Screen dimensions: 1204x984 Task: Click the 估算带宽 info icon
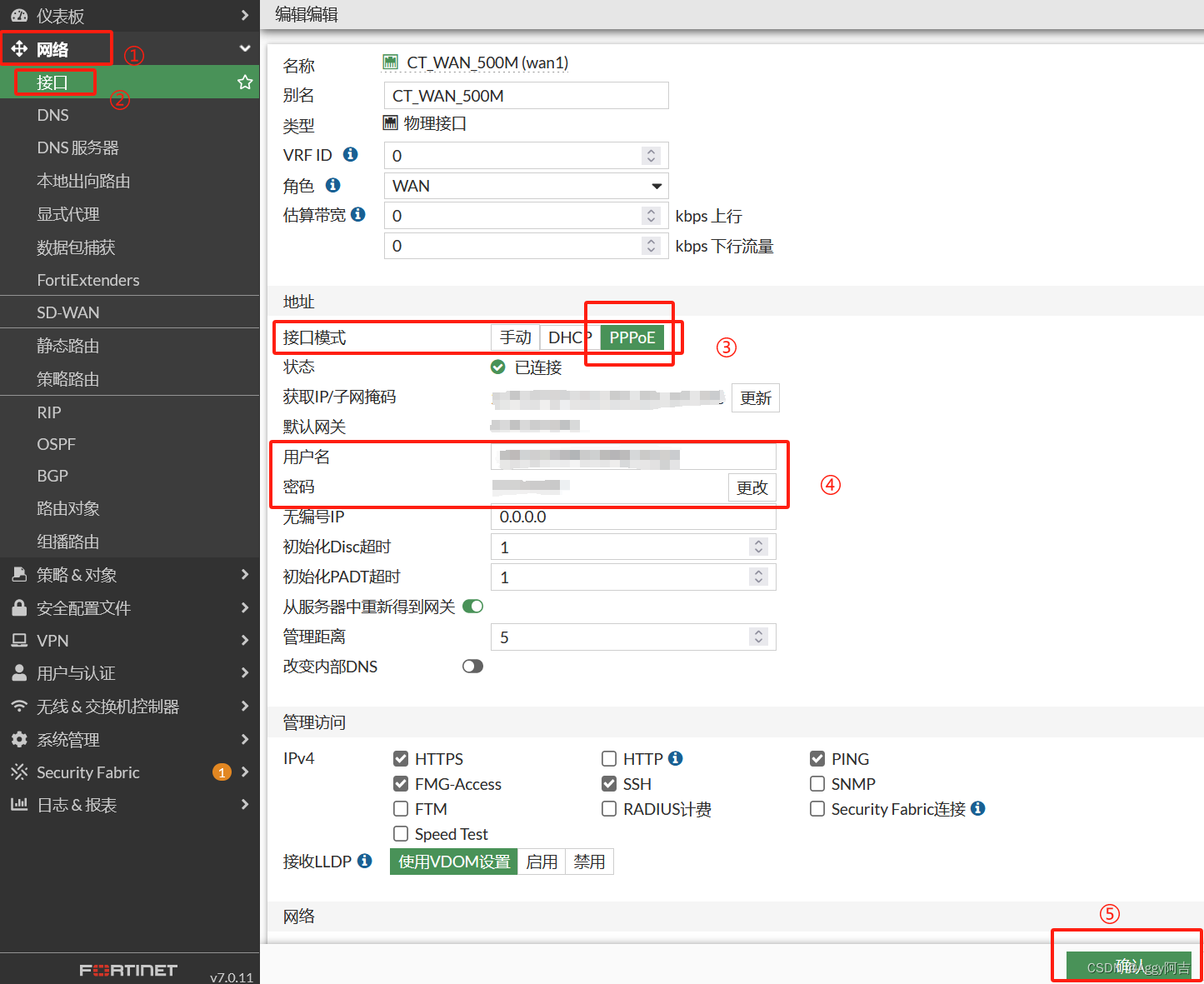click(358, 214)
